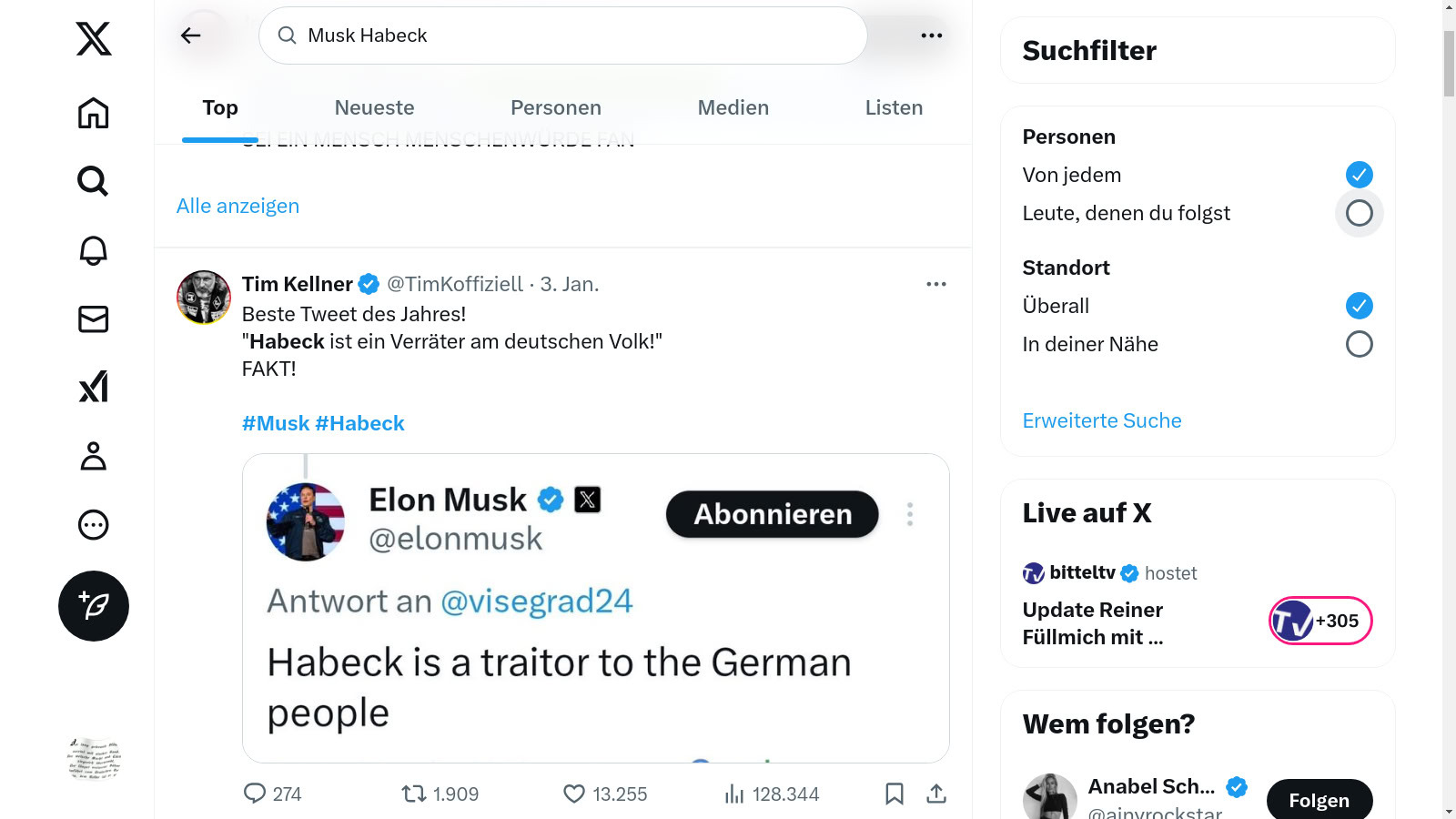The image size is (1456, 819).
Task: Repost the tweet with 1.909 reposts
Action: click(414, 794)
